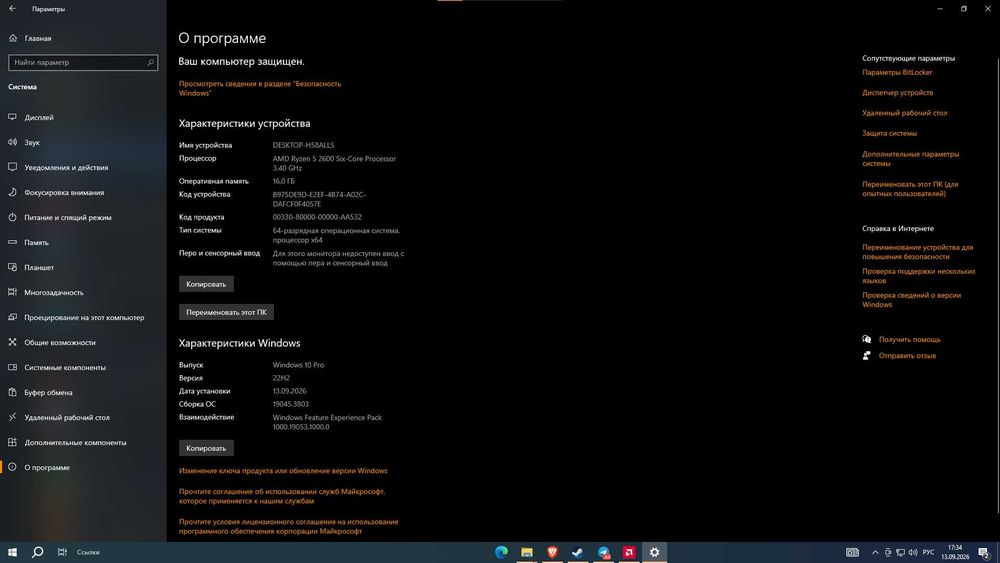Open product key change link

click(x=283, y=471)
